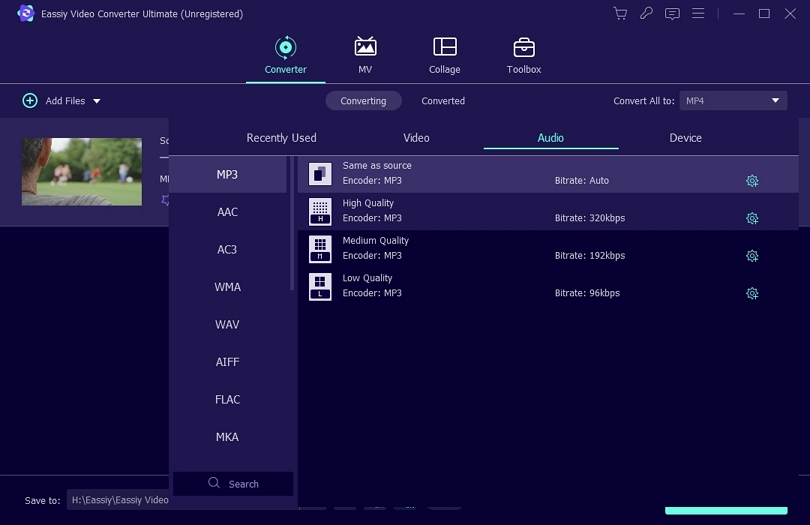This screenshot has height=525, width=810.
Task: Choose the Same as source preset
Action: pyautogui.click(x=548, y=174)
